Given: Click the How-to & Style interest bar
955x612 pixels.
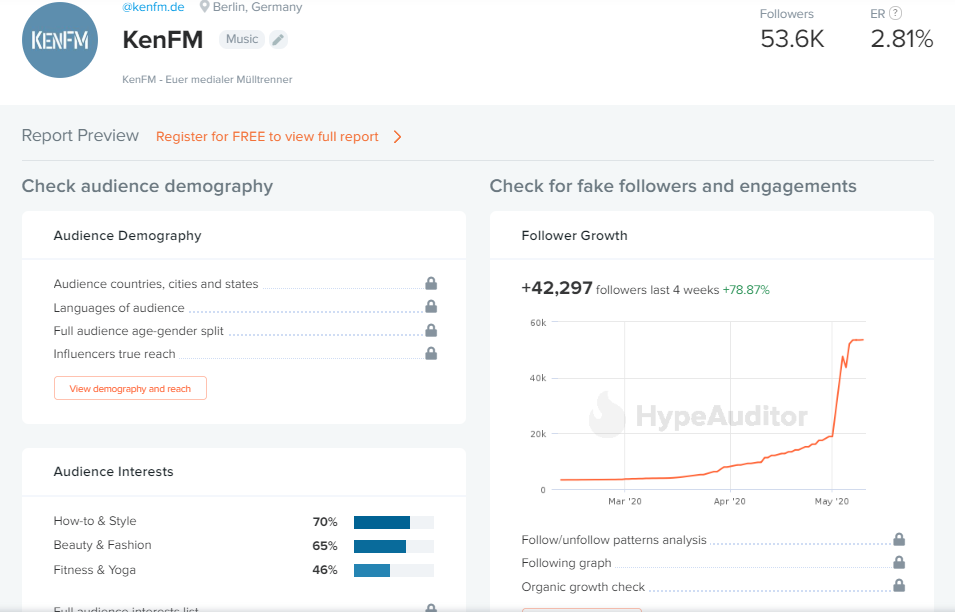Looking at the screenshot, I should (x=393, y=522).
